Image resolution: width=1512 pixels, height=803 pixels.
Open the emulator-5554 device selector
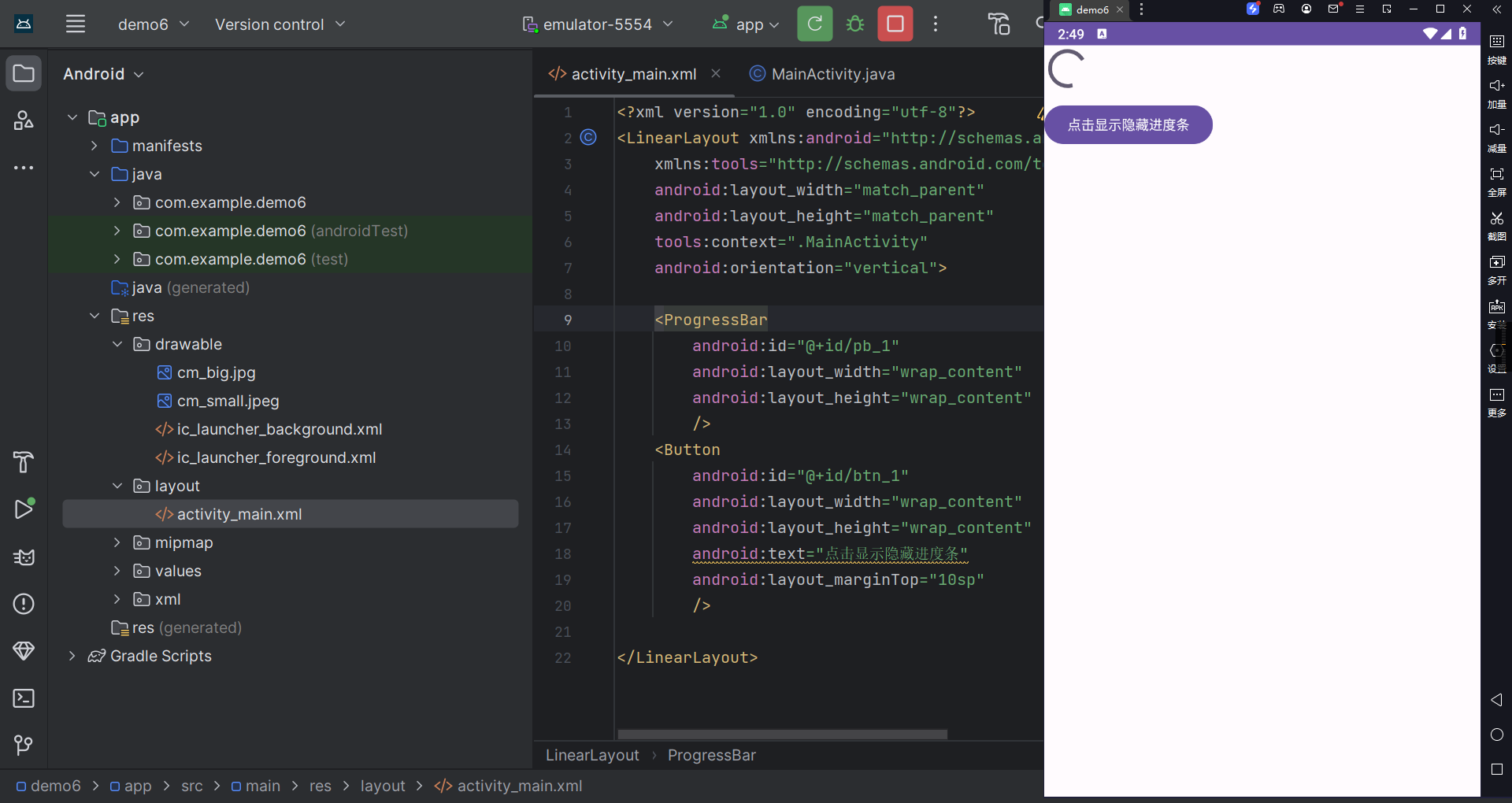598,24
